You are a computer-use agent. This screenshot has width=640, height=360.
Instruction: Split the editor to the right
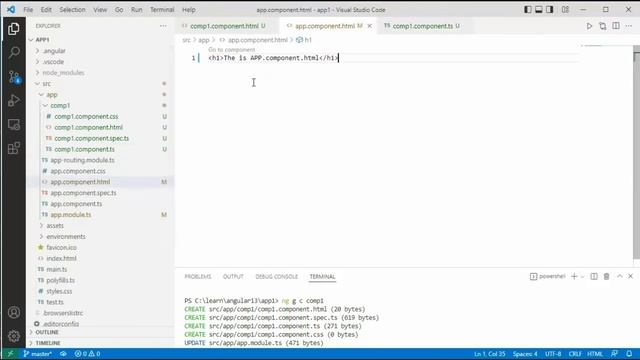point(616,26)
